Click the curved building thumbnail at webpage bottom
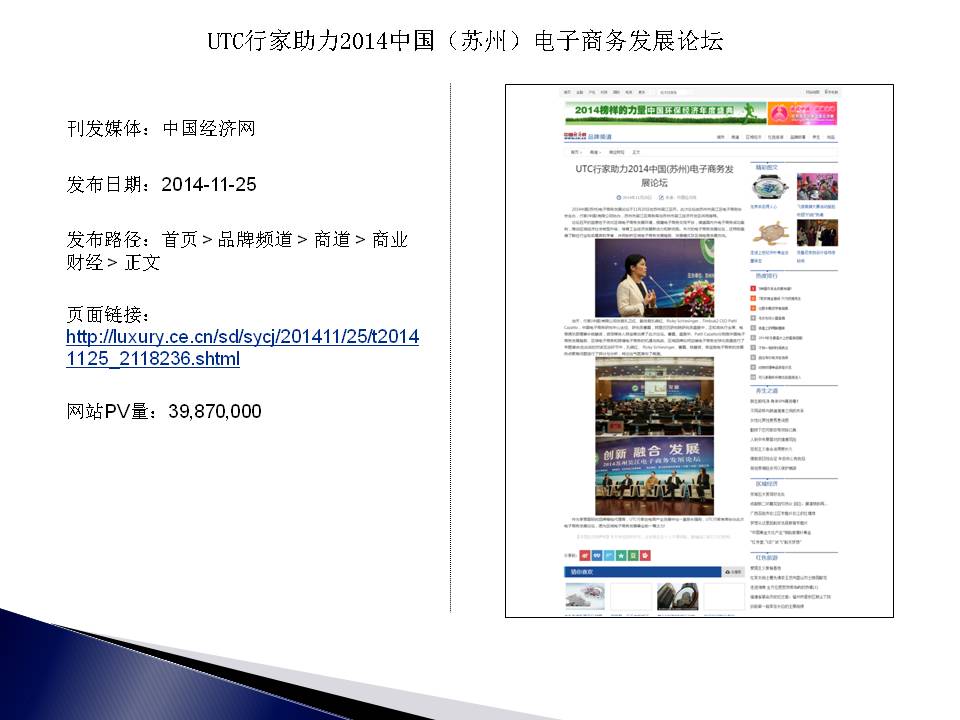Screen dimensions: 960x720 pos(677,596)
